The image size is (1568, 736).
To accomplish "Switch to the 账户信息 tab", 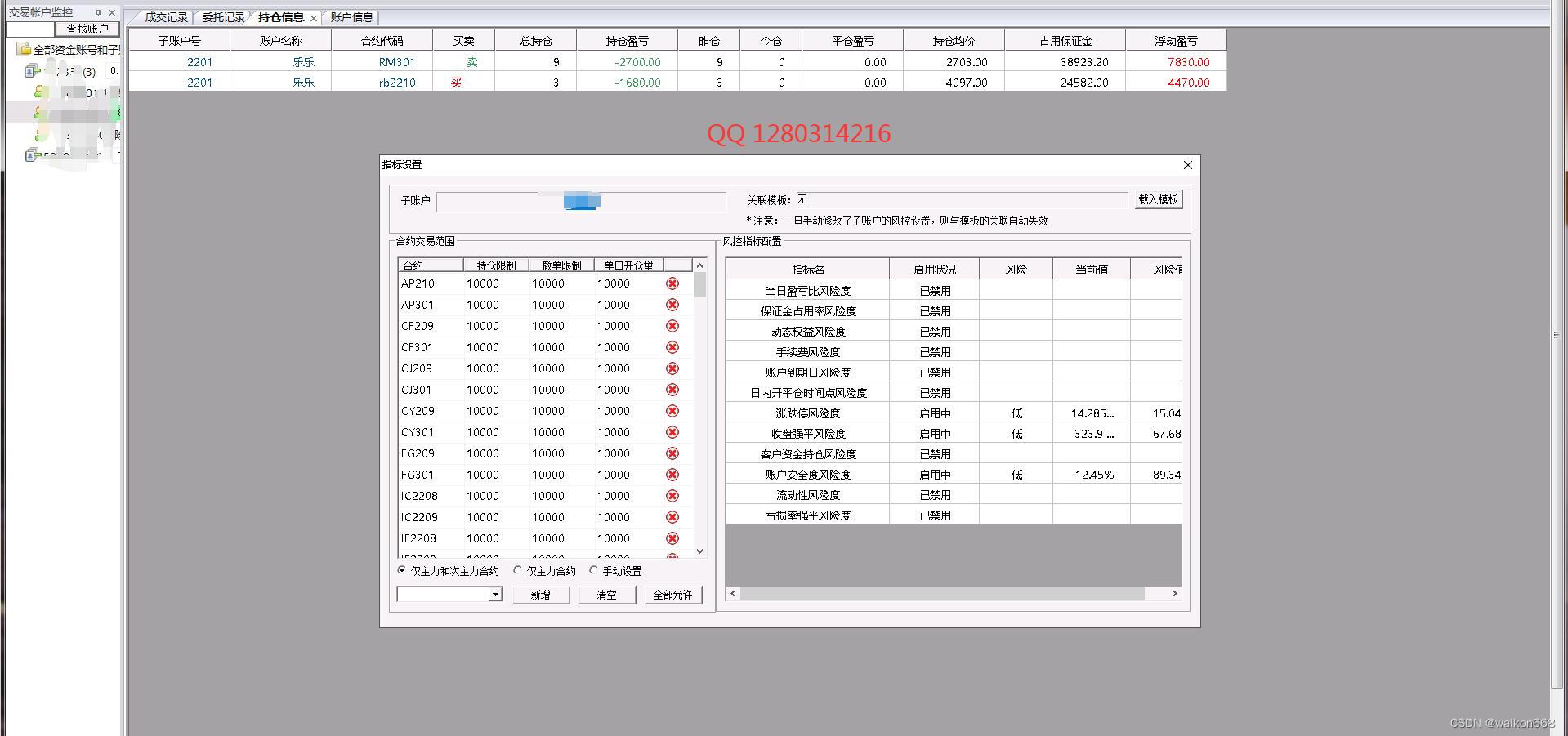I will click(x=351, y=17).
